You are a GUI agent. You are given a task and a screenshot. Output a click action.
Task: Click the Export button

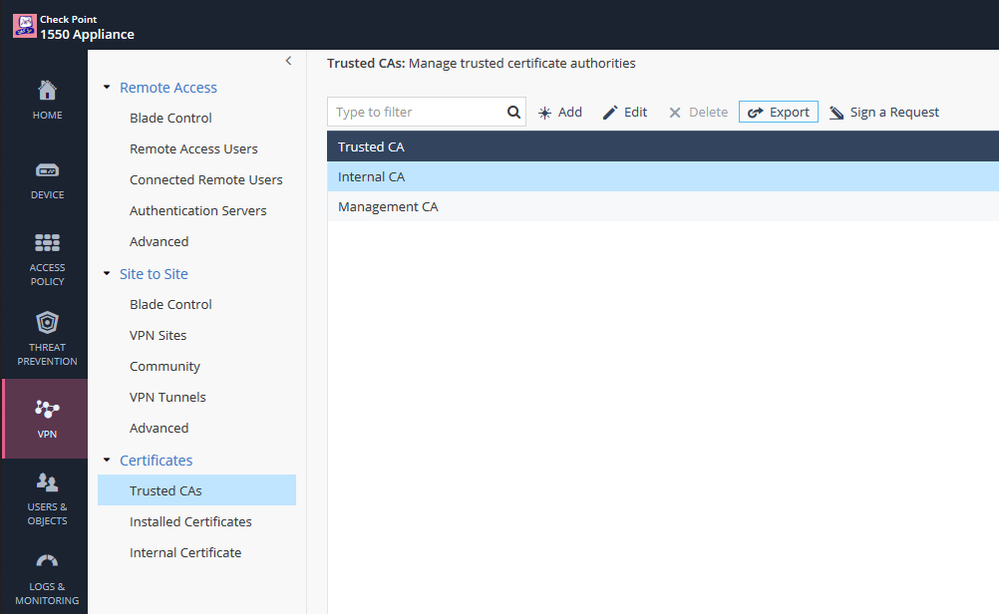coord(779,112)
